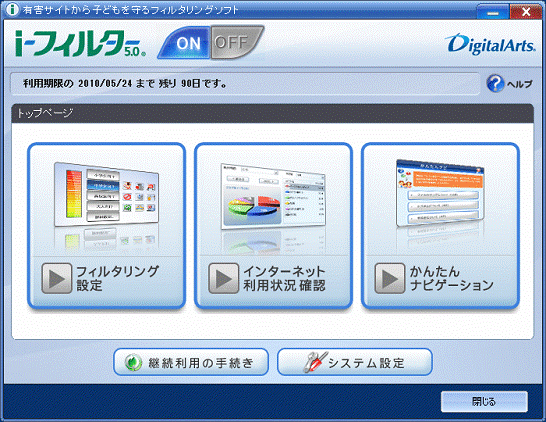Open インターネット利用状況確認 play arrow
The image size is (546, 422).
coord(224,278)
